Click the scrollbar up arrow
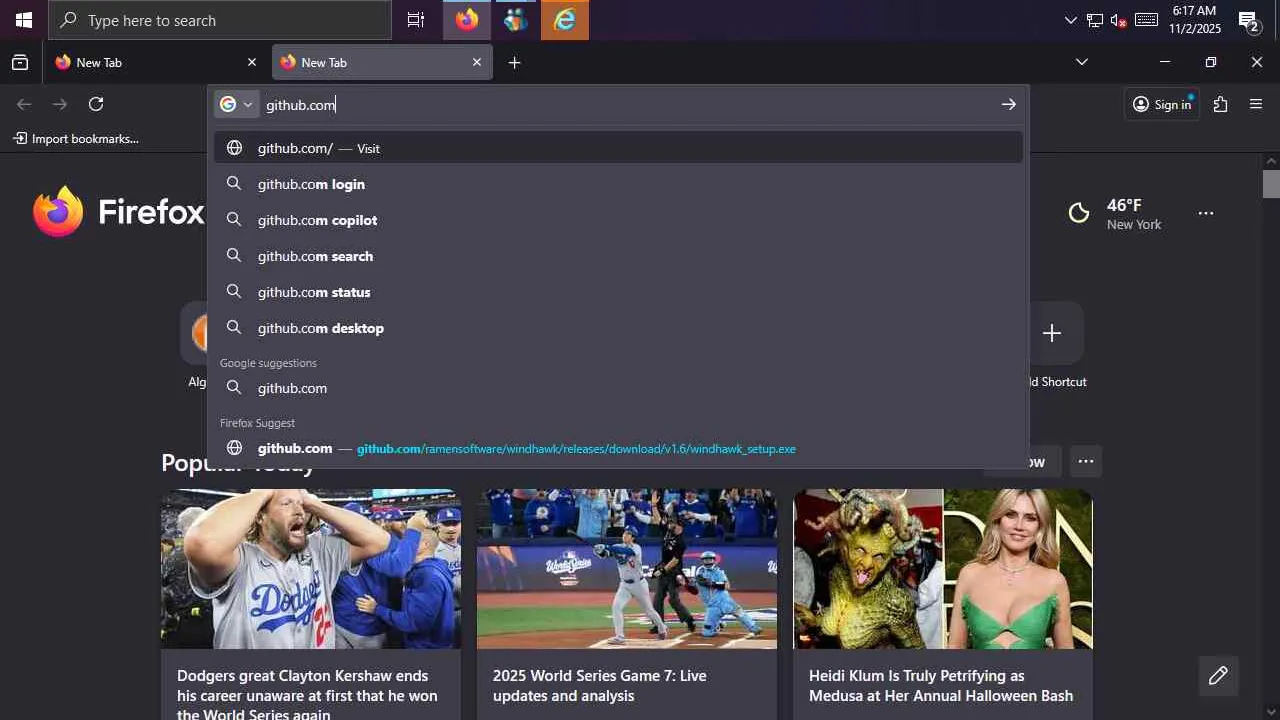Image resolution: width=1280 pixels, height=720 pixels. pyautogui.click(x=1271, y=161)
